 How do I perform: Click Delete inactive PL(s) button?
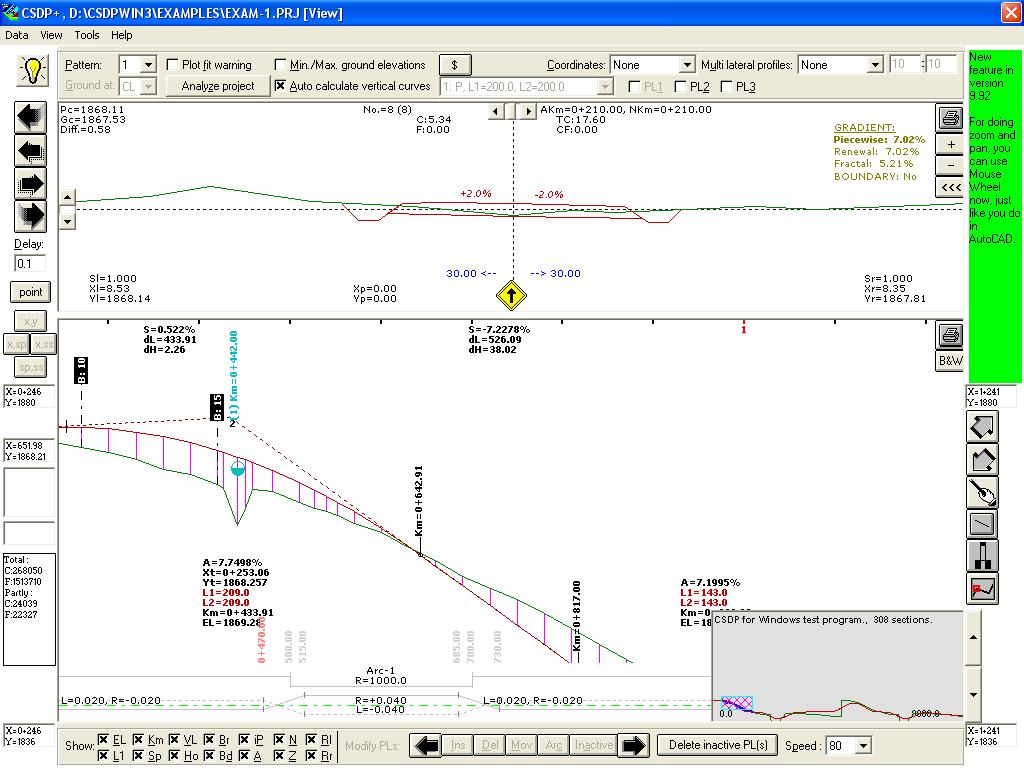[718, 745]
